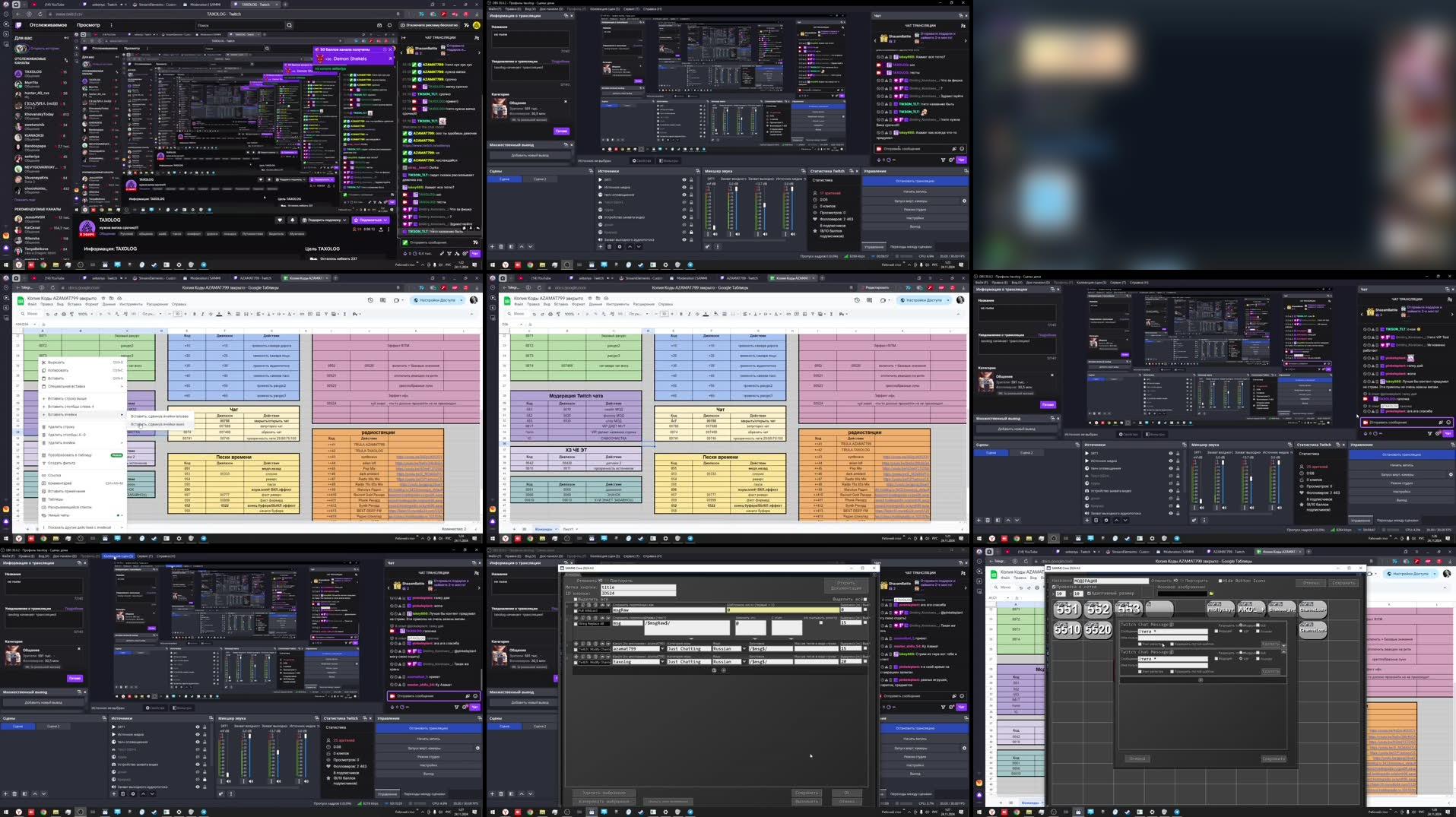1456x817 pixels.
Task: Add scene with plus icon in OBS behind SAMMI command editor
Action: coord(492,793)
